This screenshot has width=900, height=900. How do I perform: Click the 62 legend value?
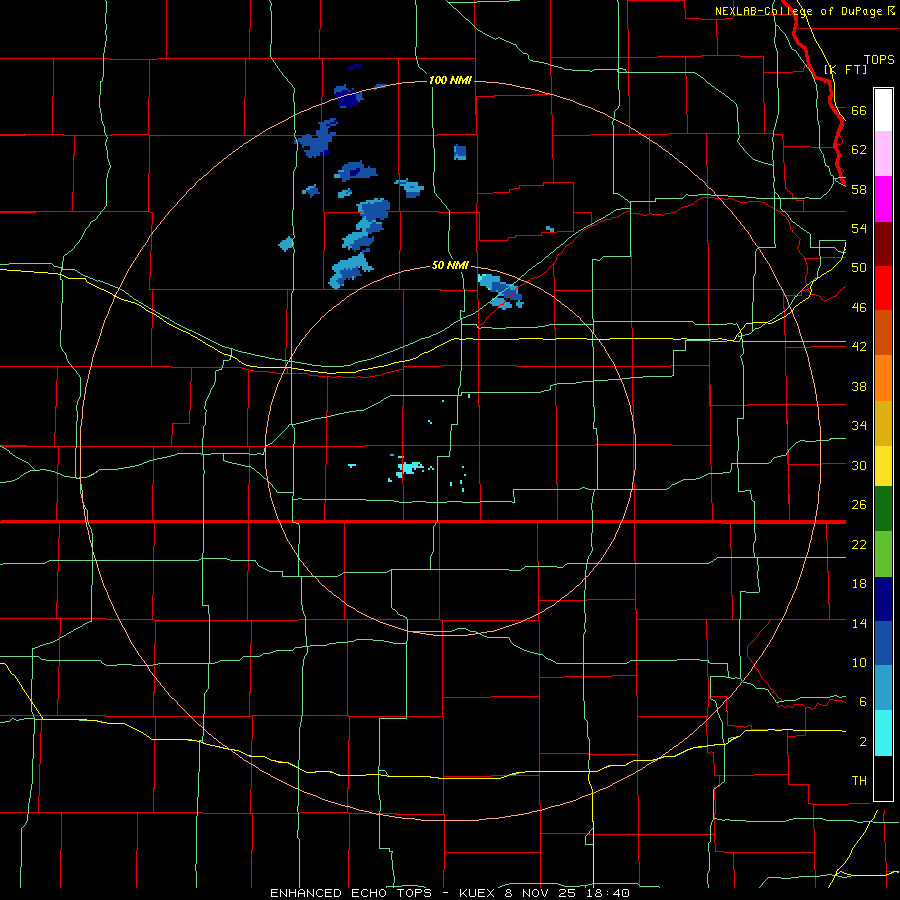click(859, 150)
